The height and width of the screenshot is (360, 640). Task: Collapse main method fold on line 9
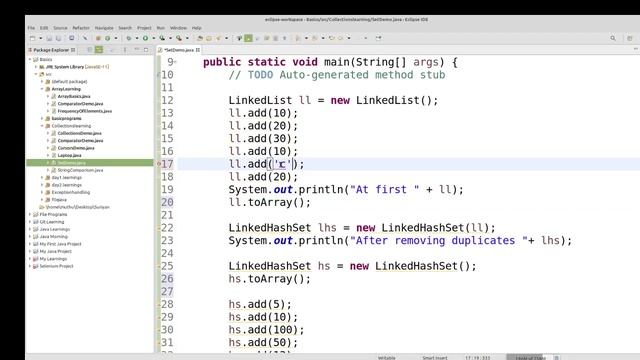[175, 62]
